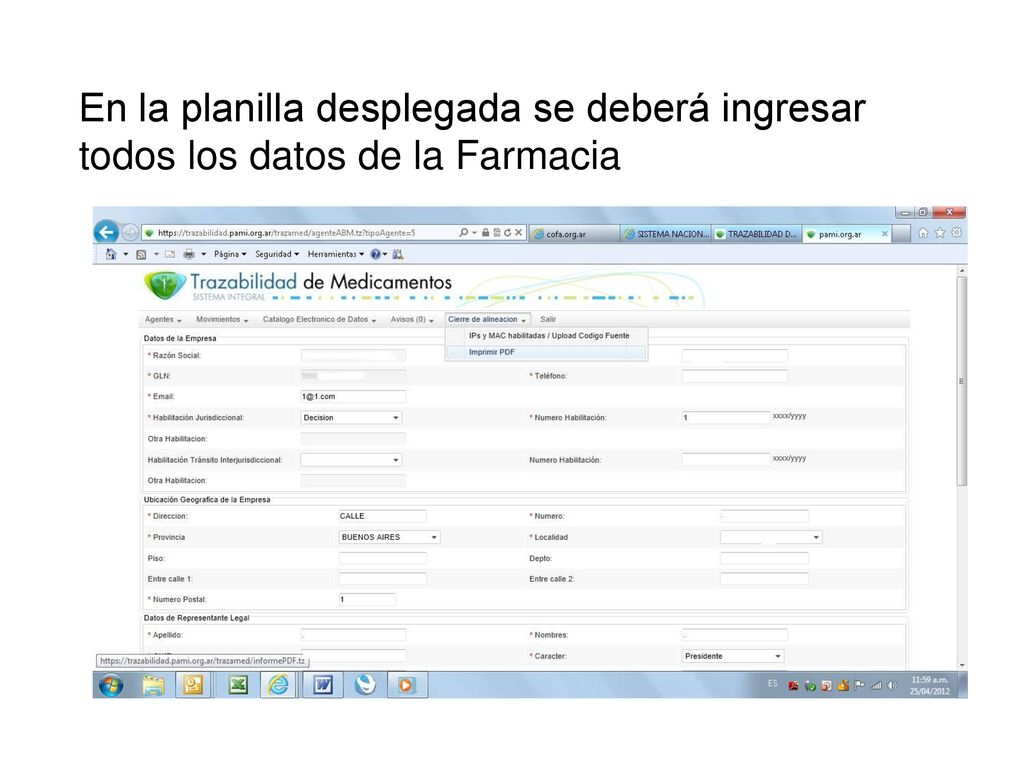This screenshot has width=1024, height=768.
Task: Go back with the browser back arrow
Action: point(106,232)
